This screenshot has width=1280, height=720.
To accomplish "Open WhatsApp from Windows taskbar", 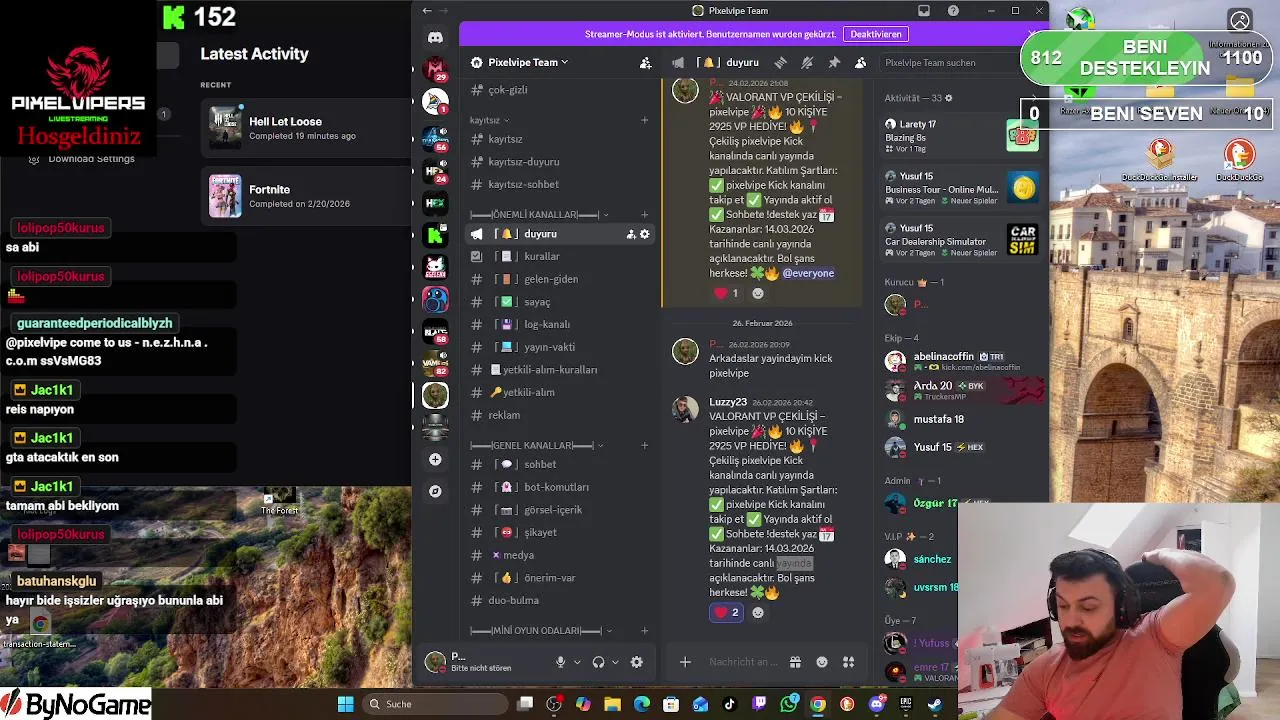I will (x=789, y=704).
